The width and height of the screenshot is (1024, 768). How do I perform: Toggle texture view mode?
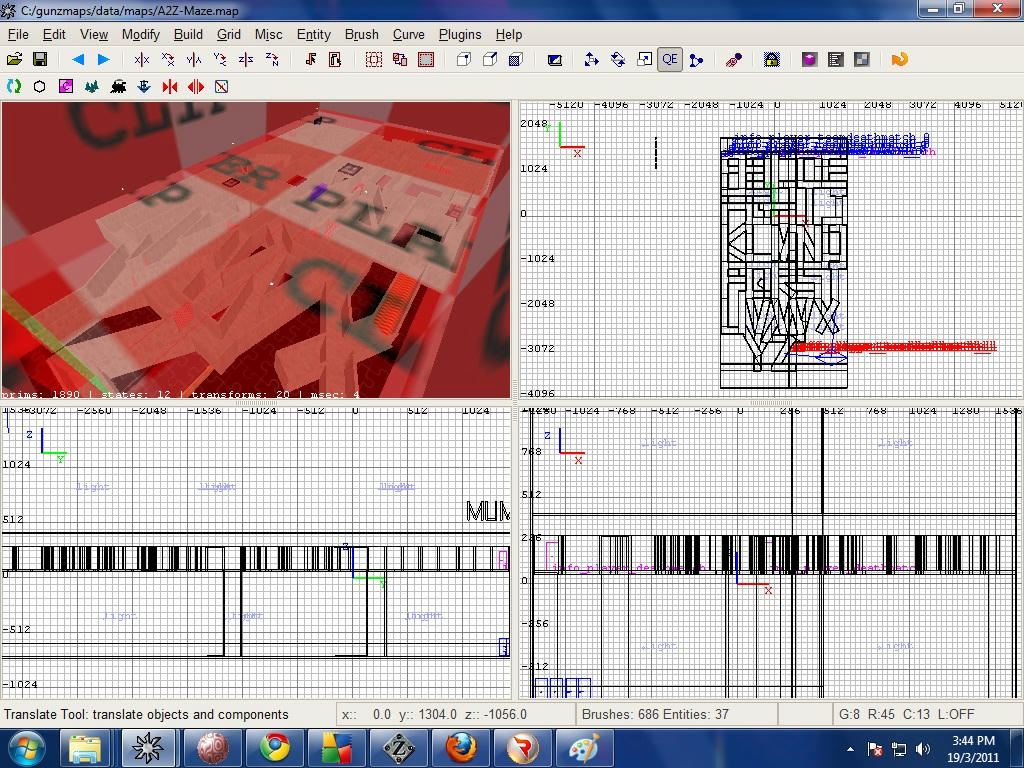pyautogui.click(x=554, y=59)
